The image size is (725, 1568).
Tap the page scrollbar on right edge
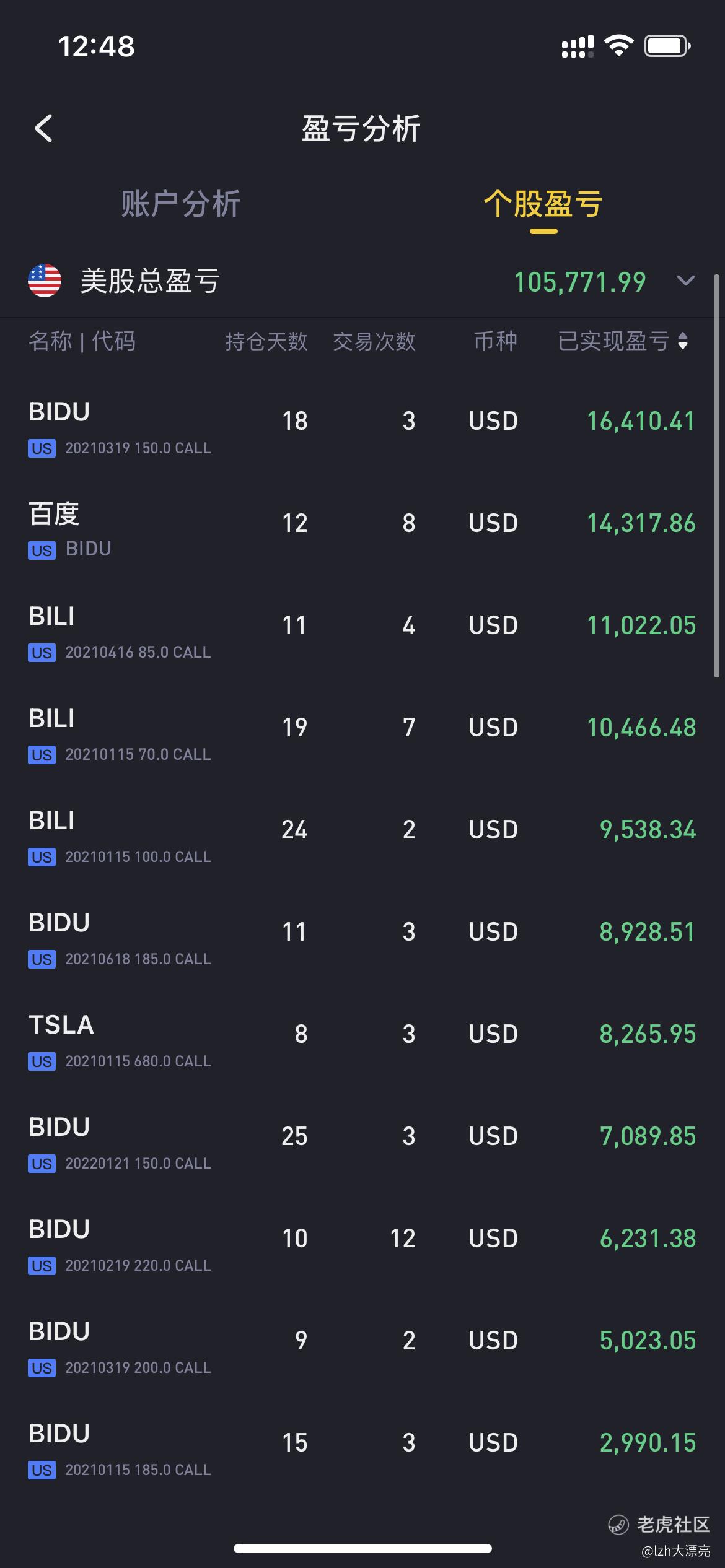point(716,477)
